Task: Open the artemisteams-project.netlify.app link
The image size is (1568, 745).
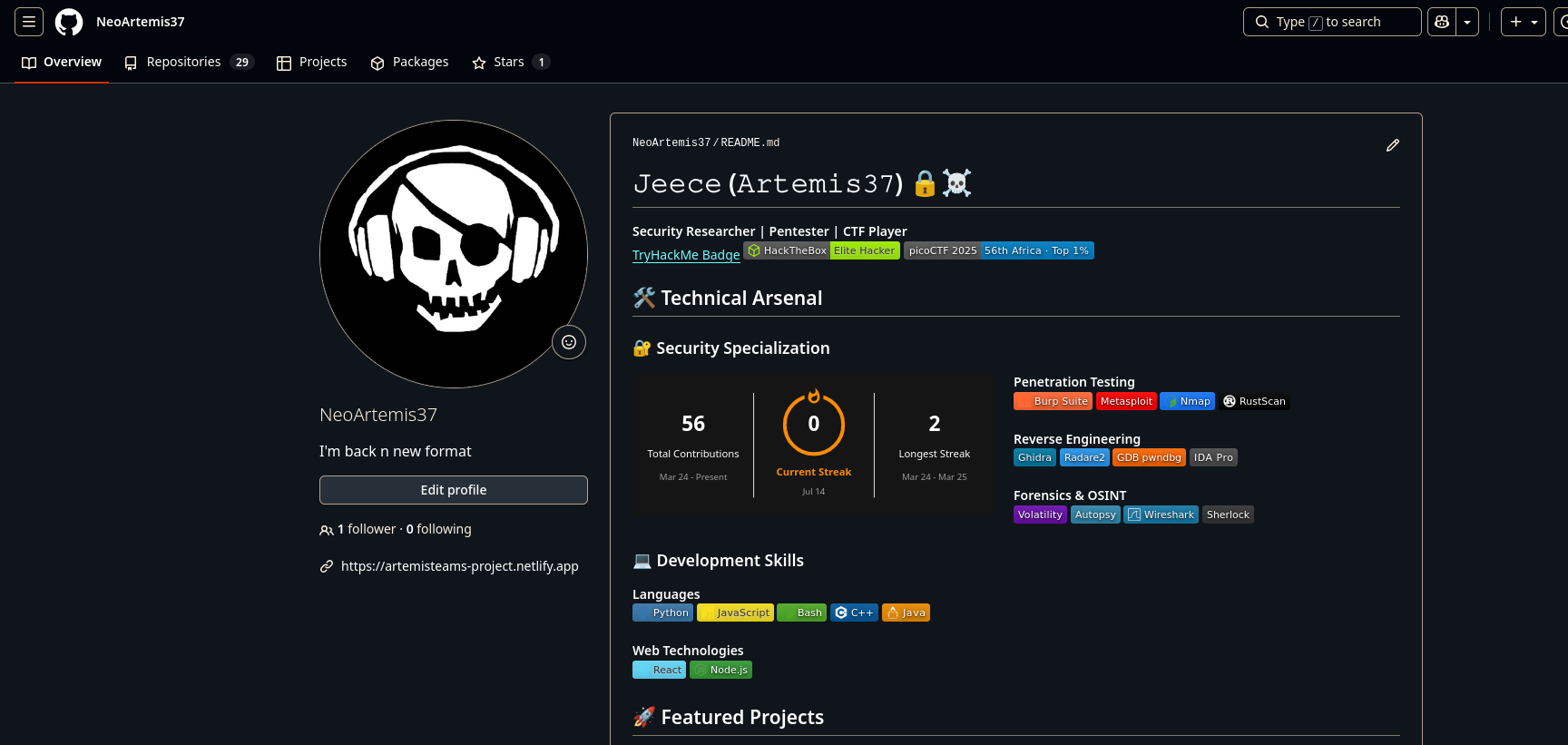Action: 460,566
